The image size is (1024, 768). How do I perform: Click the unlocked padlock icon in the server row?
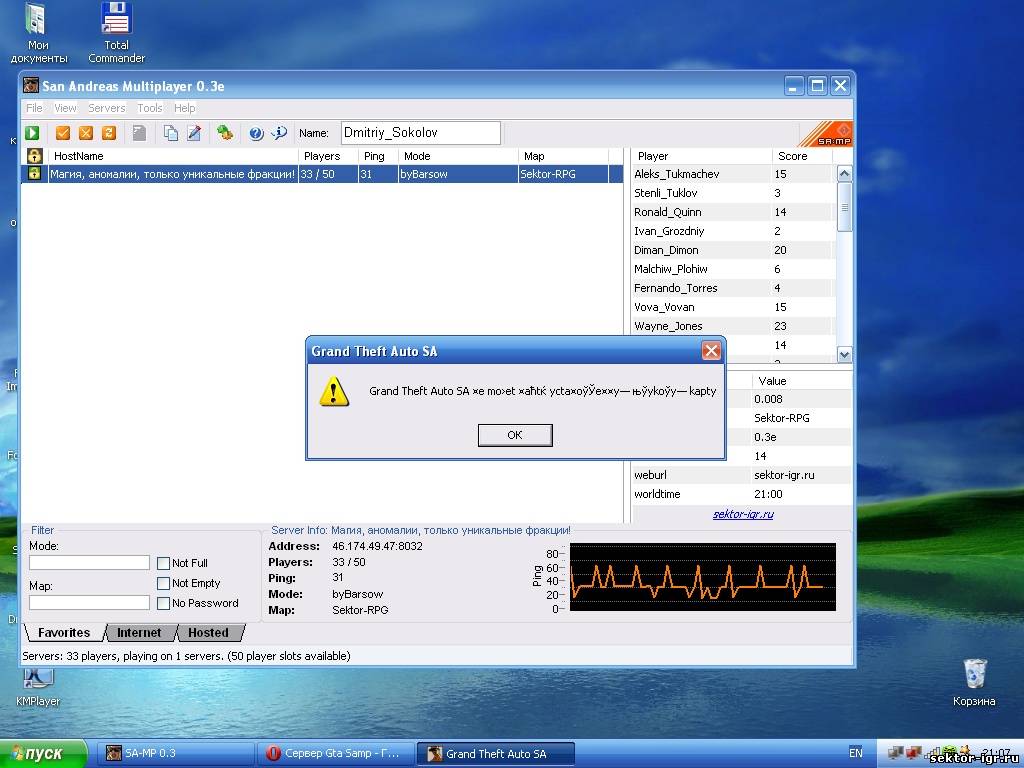click(35, 174)
